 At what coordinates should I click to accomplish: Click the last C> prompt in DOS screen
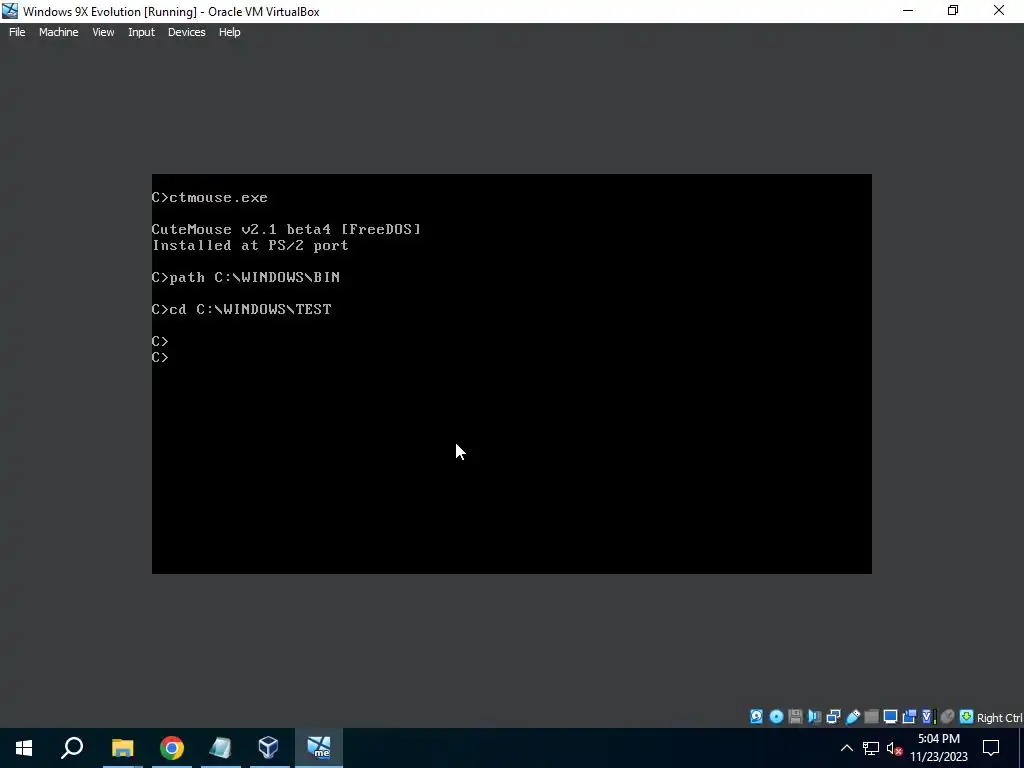(160, 357)
